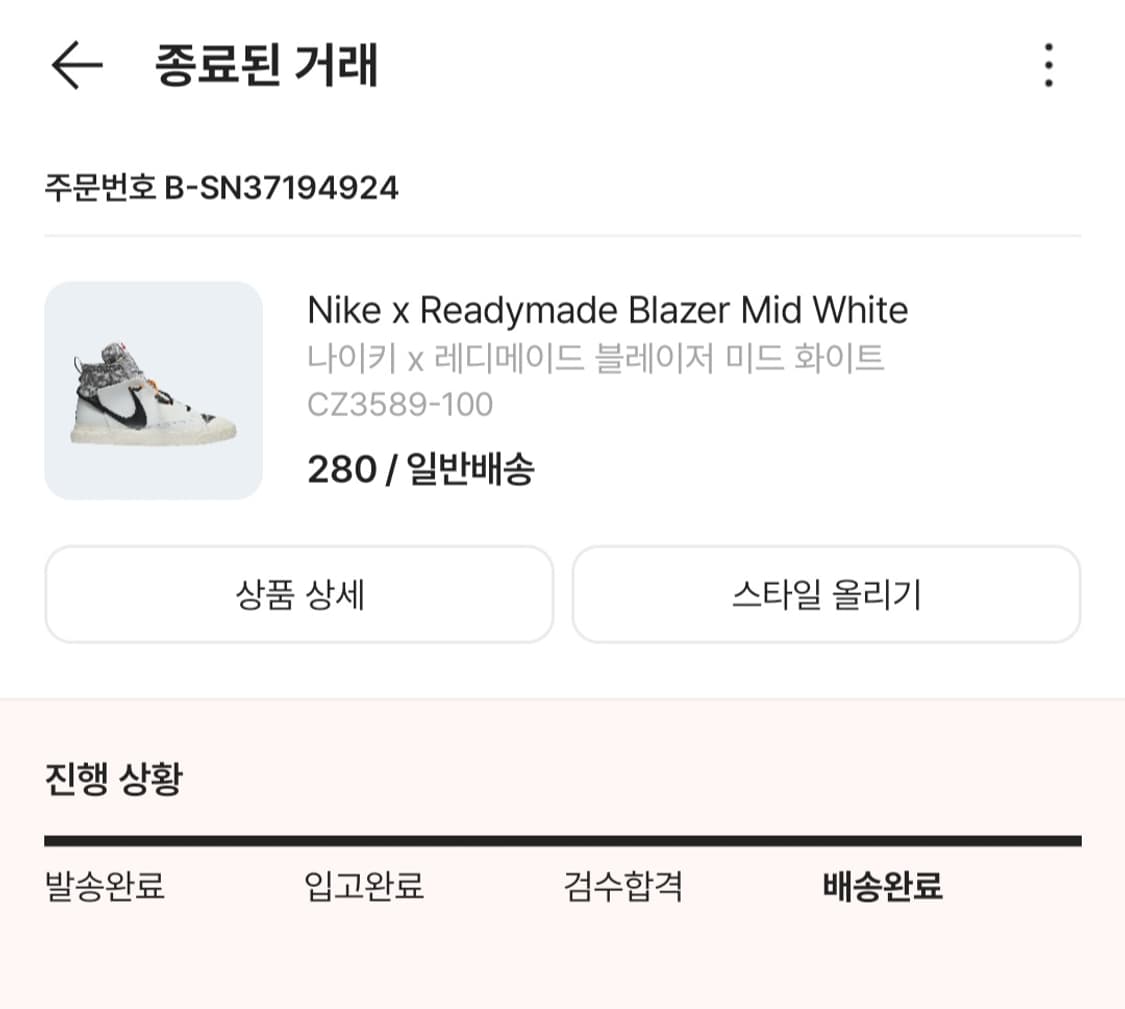Tap 스타일 올리기 to post a style
Viewport: 1125px width, 1009px height.
[827, 594]
